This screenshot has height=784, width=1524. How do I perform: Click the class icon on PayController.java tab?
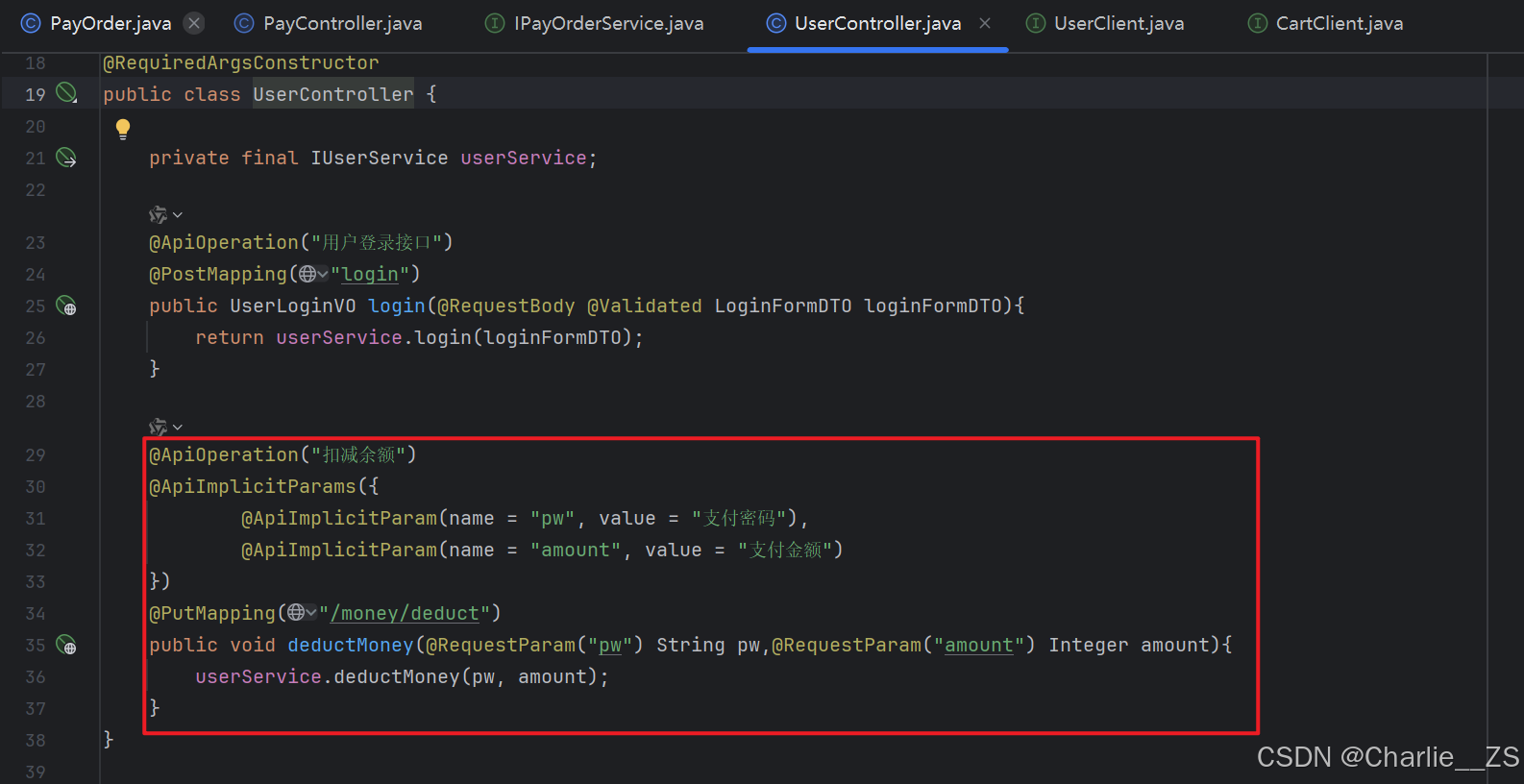(244, 23)
